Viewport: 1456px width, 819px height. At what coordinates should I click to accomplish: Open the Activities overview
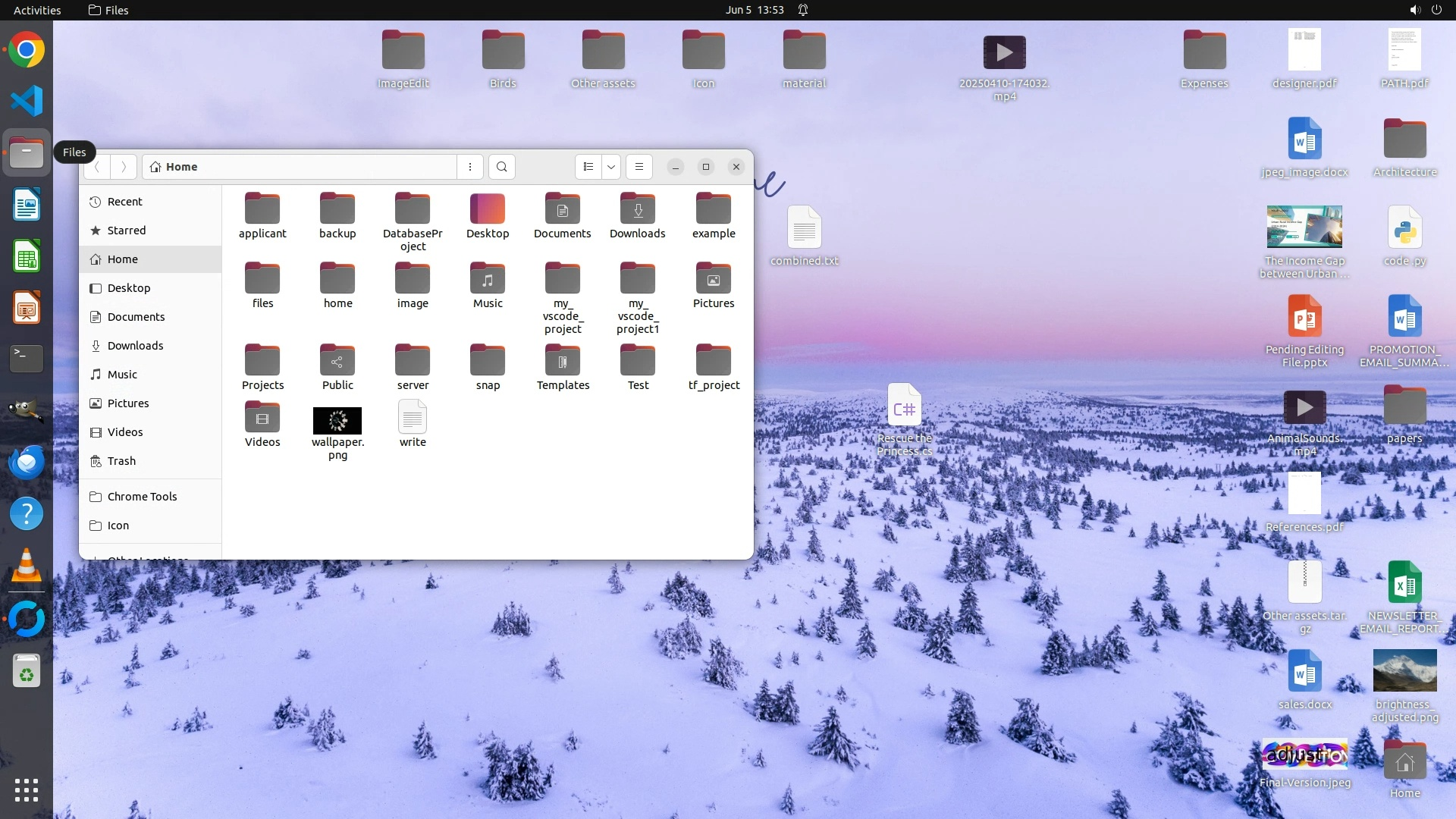[37, 10]
